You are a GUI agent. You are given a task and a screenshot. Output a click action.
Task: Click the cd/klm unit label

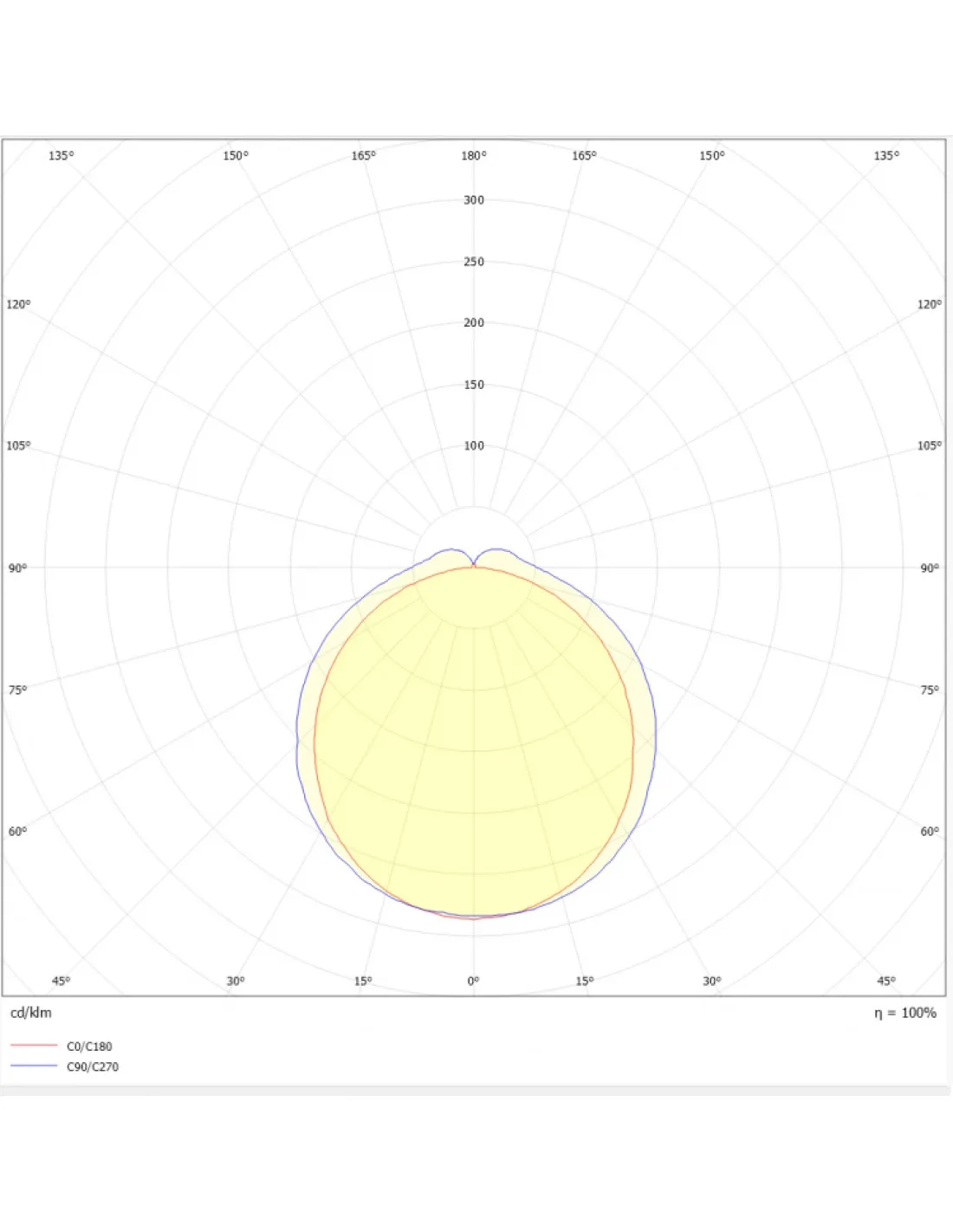point(31,1013)
